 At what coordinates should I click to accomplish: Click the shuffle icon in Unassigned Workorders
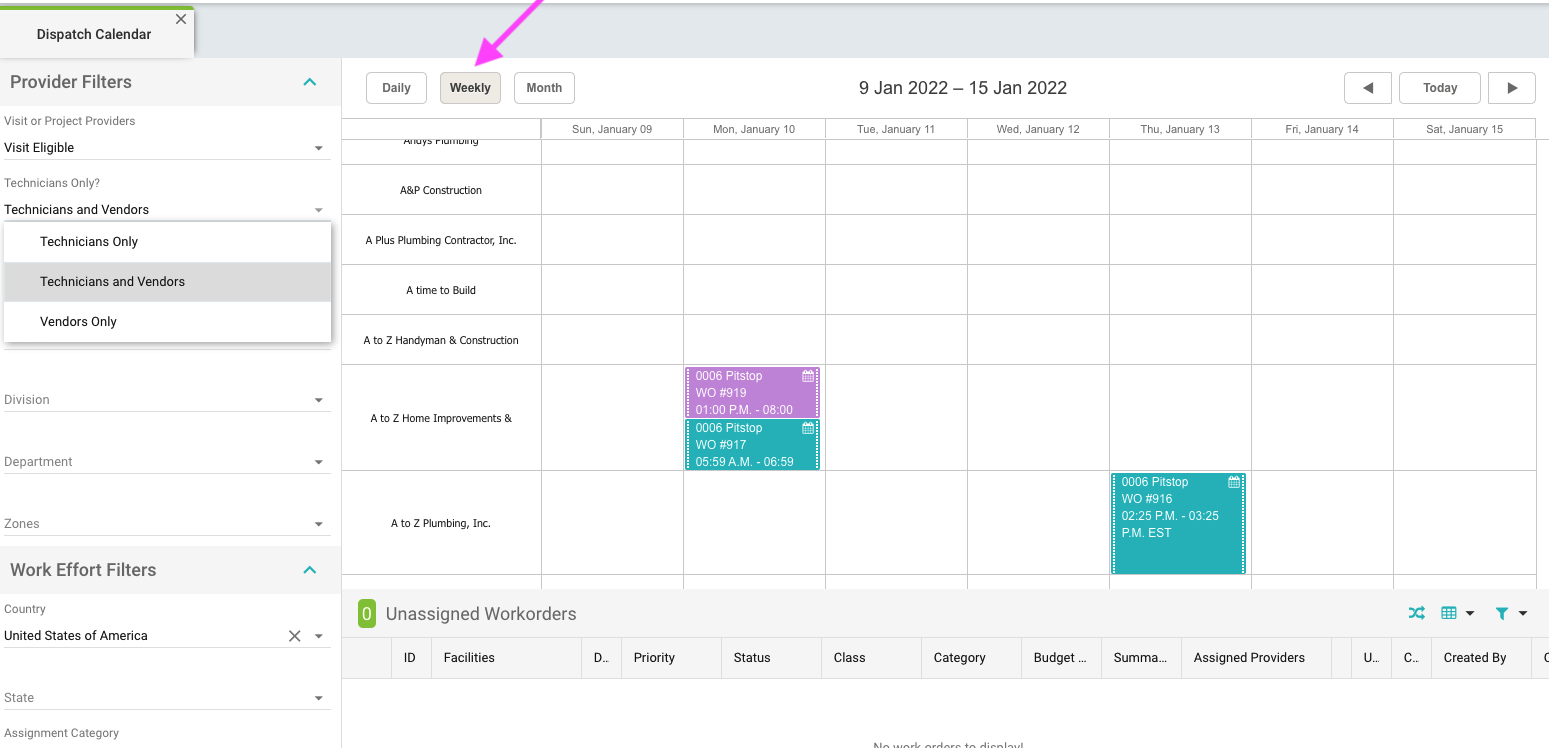(1416, 613)
